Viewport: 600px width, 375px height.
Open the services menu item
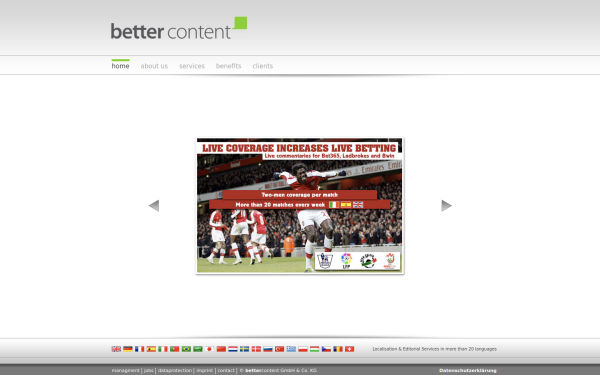[x=192, y=66]
